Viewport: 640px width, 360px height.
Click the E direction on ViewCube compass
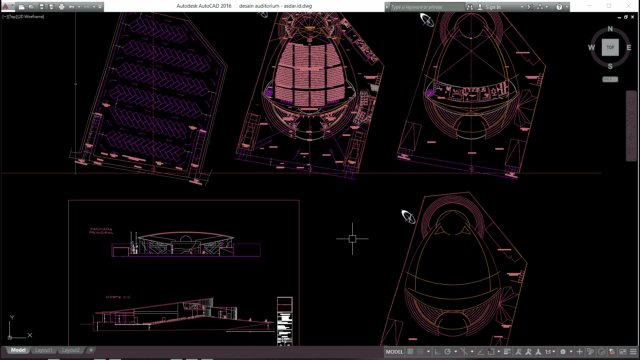[629, 48]
